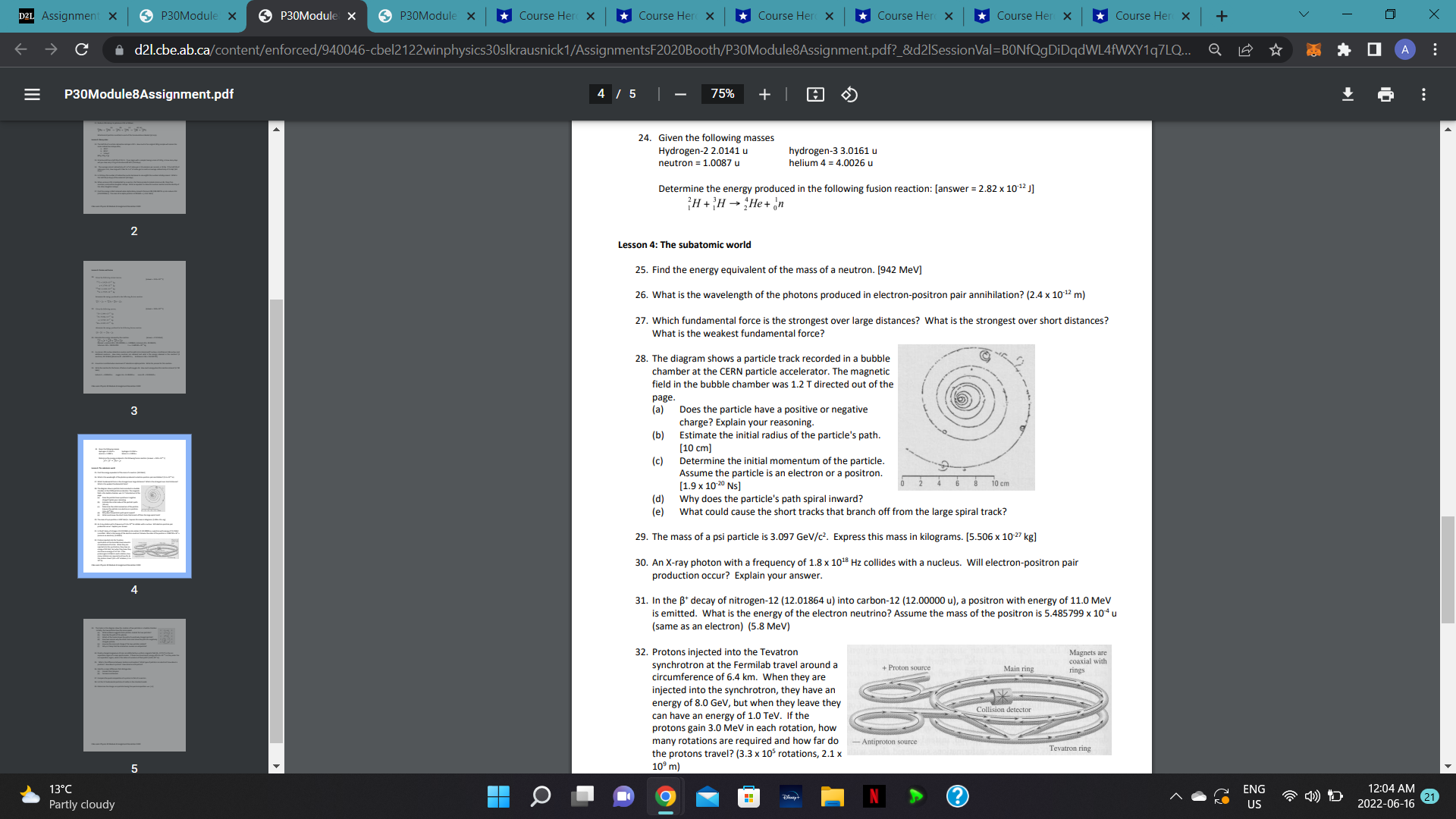The height and width of the screenshot is (819, 1456).
Task: Select page 3 thumbnail in the sidebar
Action: pos(133,327)
